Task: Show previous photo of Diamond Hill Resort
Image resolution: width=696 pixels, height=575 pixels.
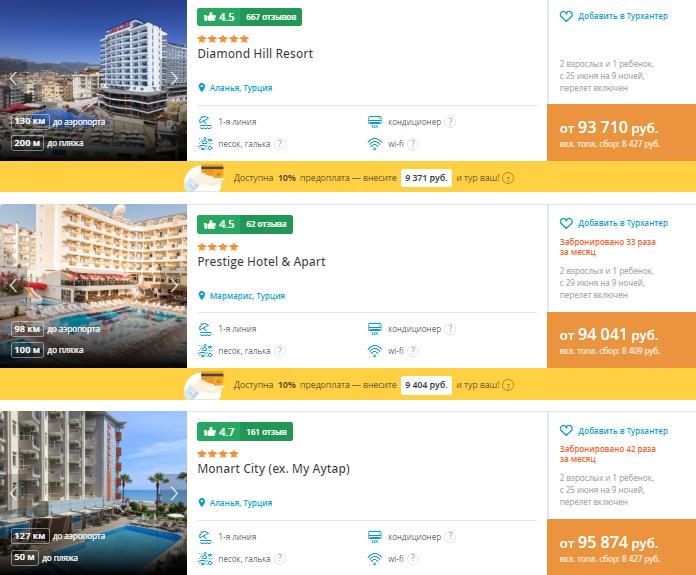Action: pos(13,78)
